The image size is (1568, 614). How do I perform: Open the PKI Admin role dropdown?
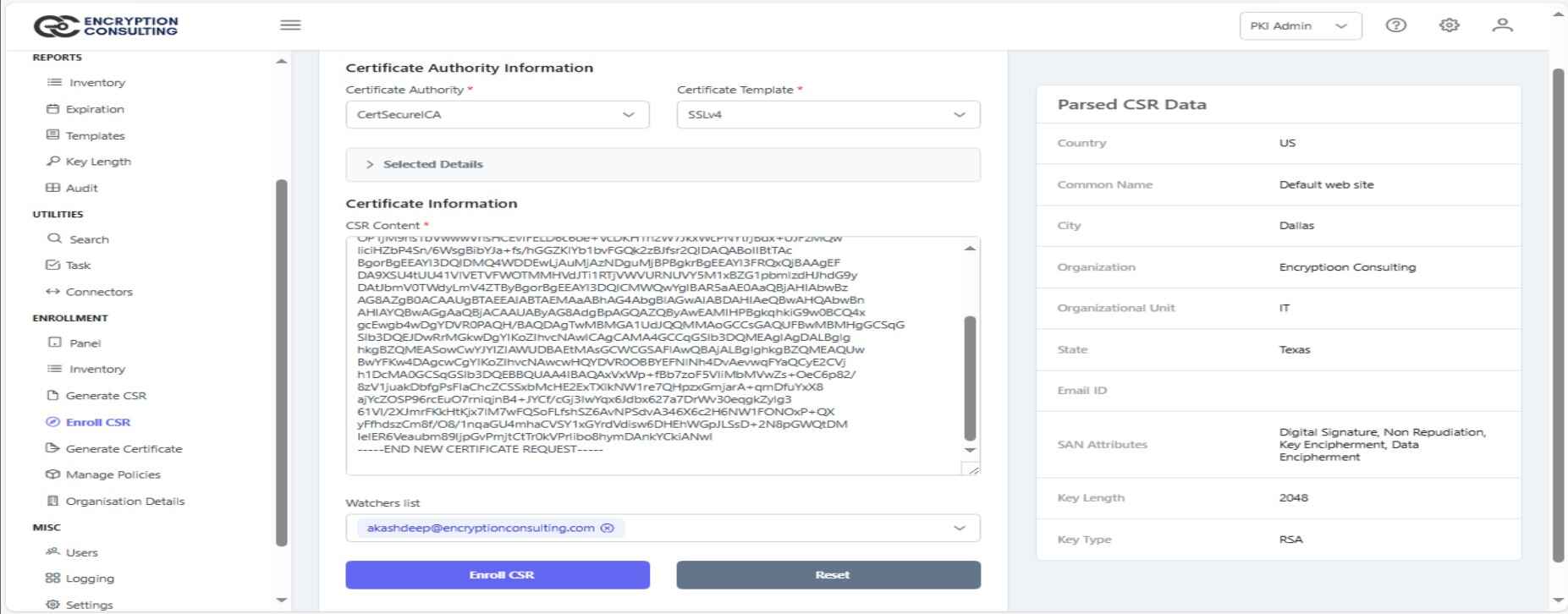tap(1299, 26)
